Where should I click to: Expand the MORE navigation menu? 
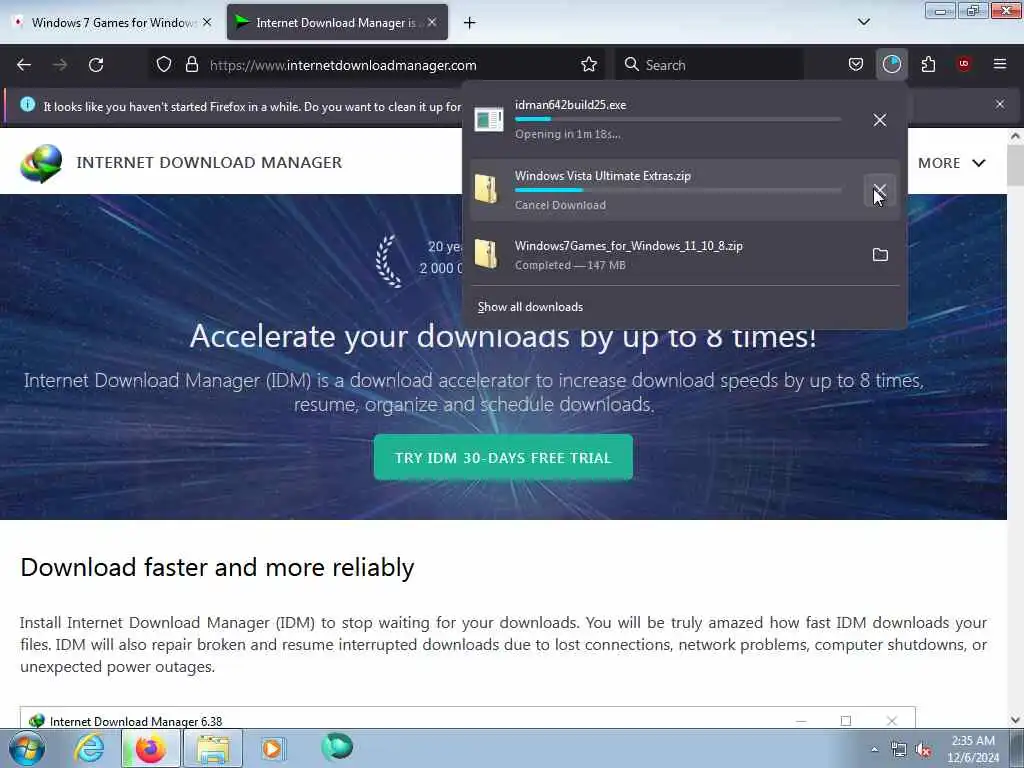[952, 163]
